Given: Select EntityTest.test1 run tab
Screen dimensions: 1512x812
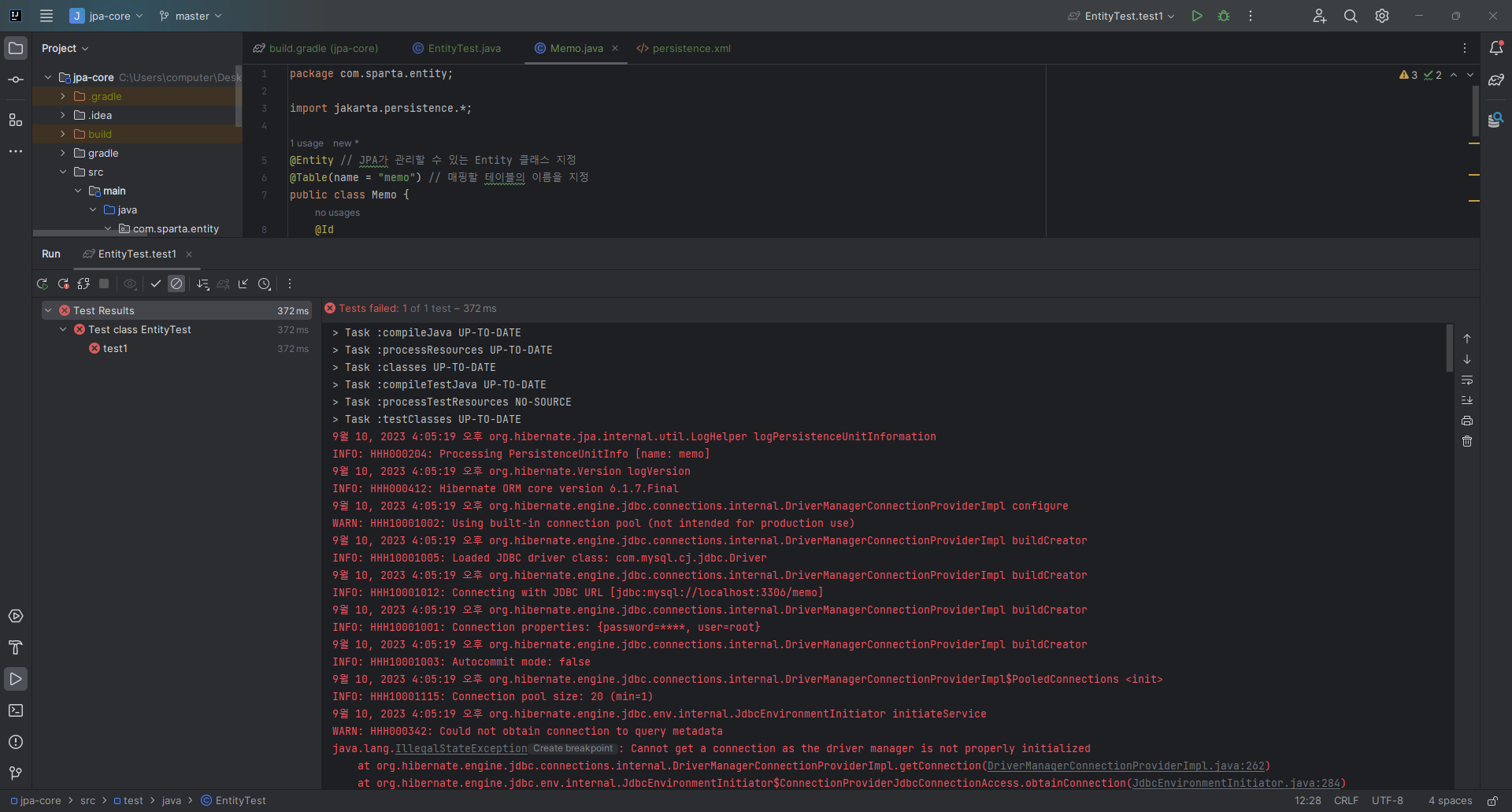Looking at the screenshot, I should point(130,254).
